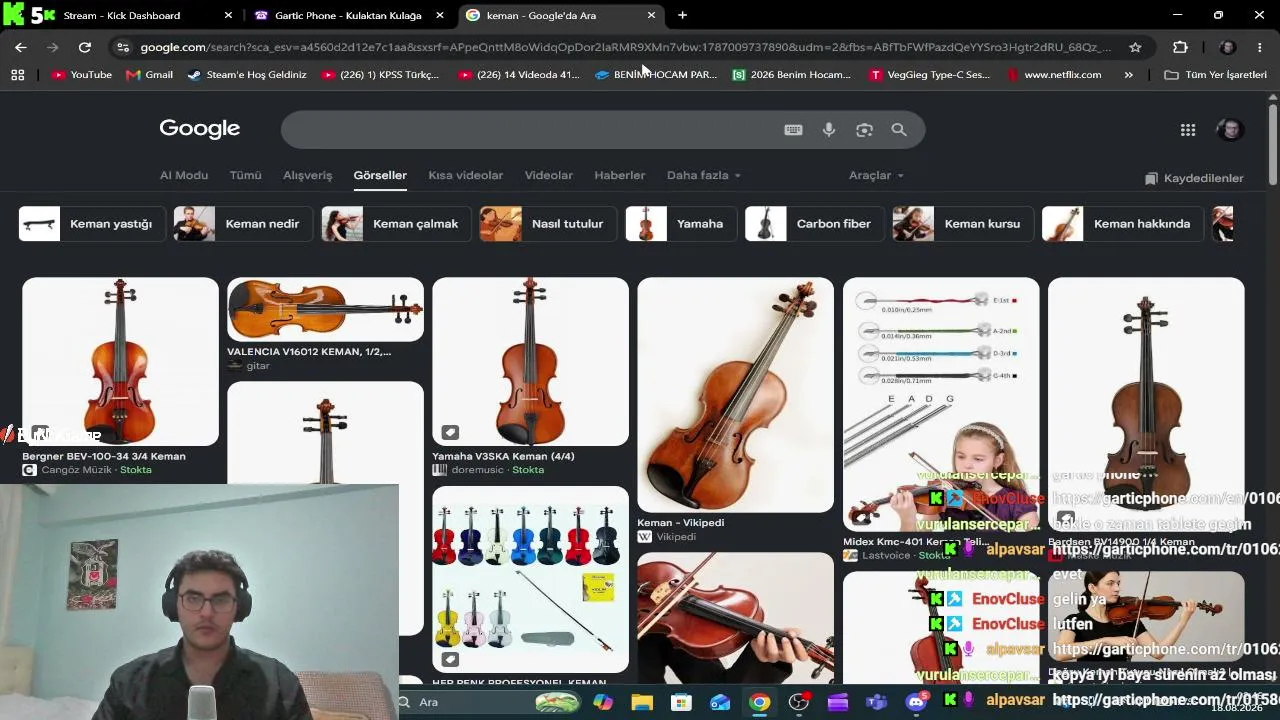Open the Araçlar tools dropdown

pos(876,175)
